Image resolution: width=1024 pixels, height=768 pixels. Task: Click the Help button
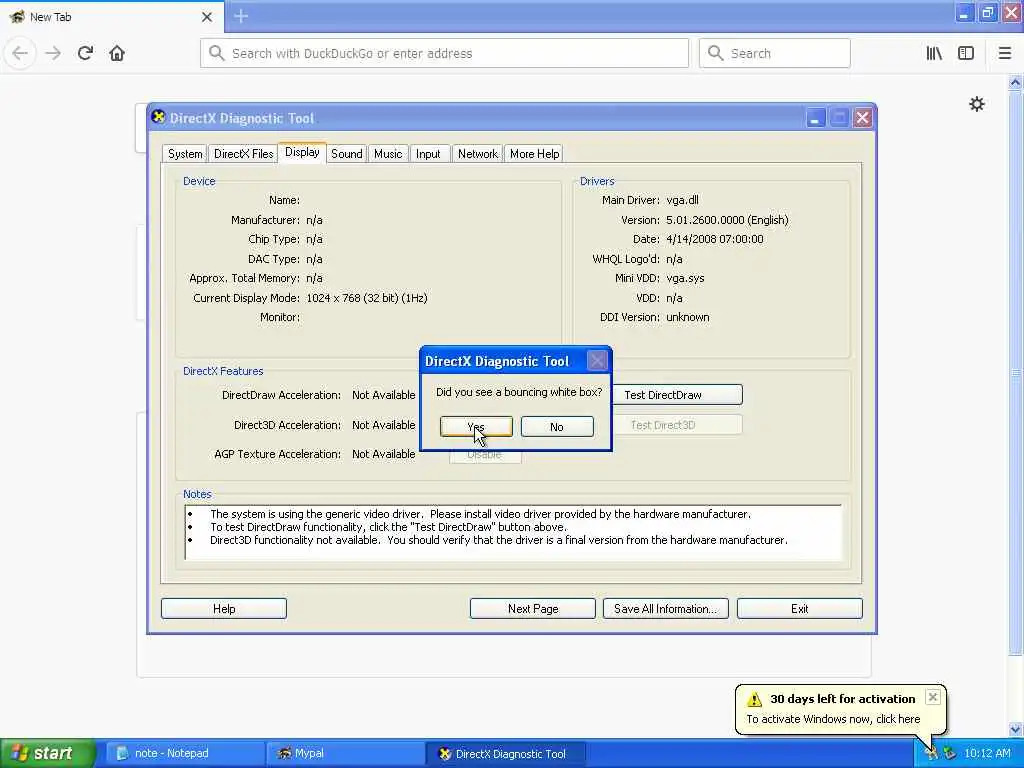[x=224, y=609]
